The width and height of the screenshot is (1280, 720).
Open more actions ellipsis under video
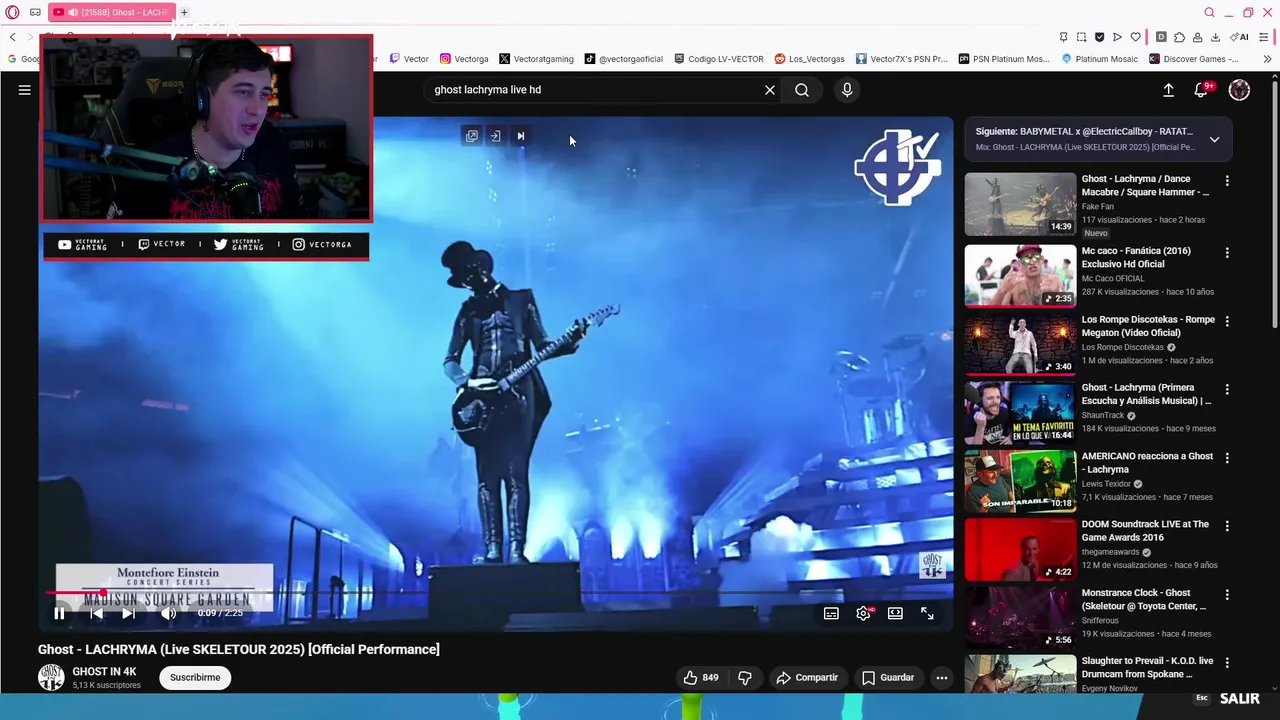click(x=941, y=677)
